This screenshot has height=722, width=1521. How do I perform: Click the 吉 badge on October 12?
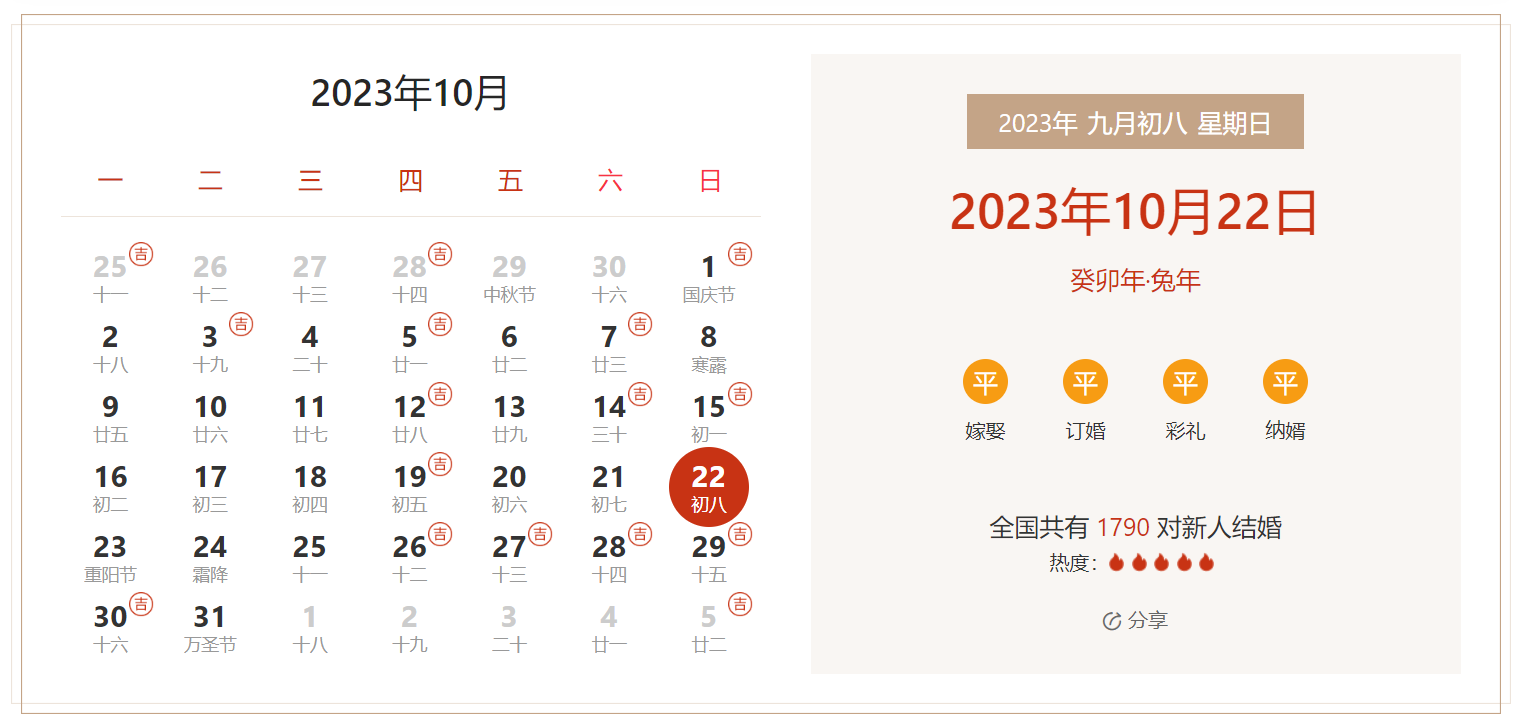440,394
